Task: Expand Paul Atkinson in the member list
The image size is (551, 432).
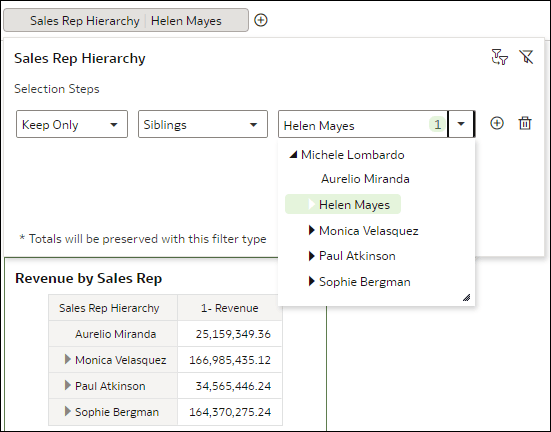Action: (x=311, y=256)
